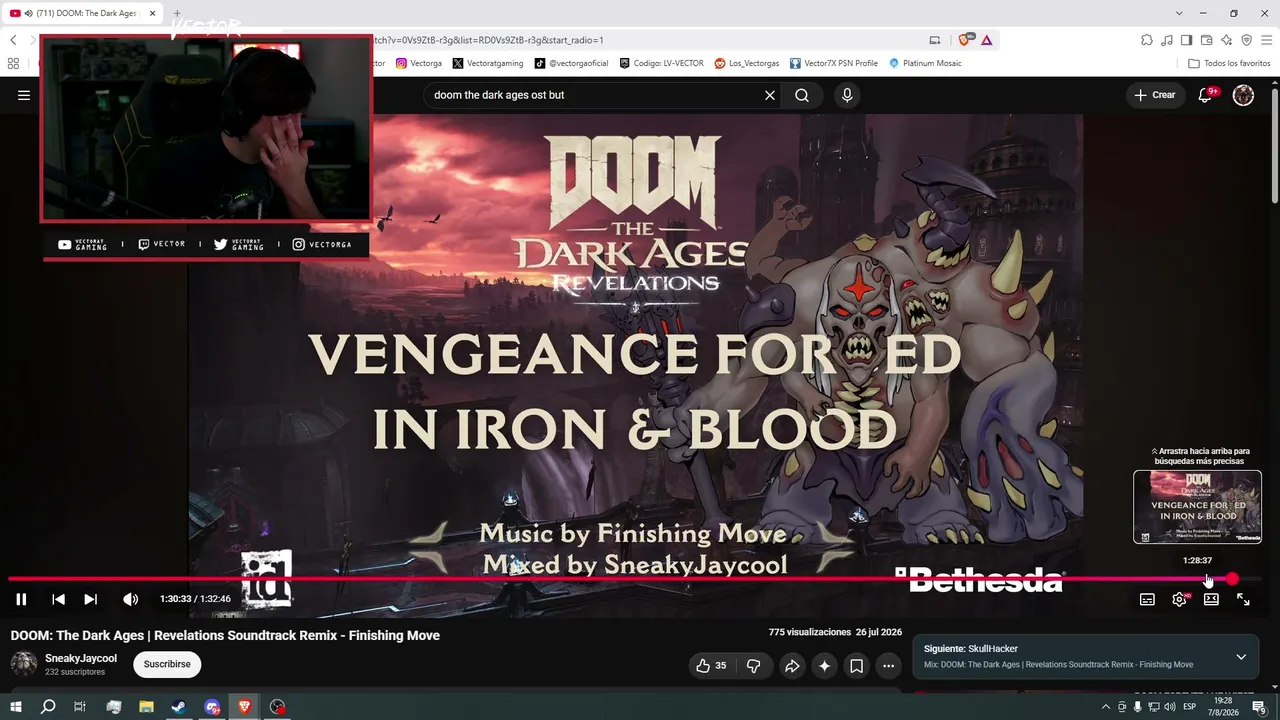Open the tab search dropdown arrow

(1179, 13)
